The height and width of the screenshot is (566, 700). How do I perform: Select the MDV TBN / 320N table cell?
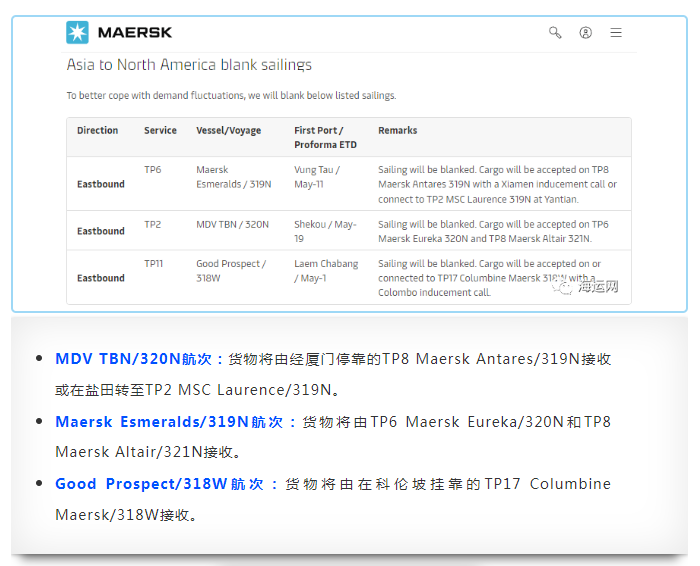pyautogui.click(x=233, y=225)
